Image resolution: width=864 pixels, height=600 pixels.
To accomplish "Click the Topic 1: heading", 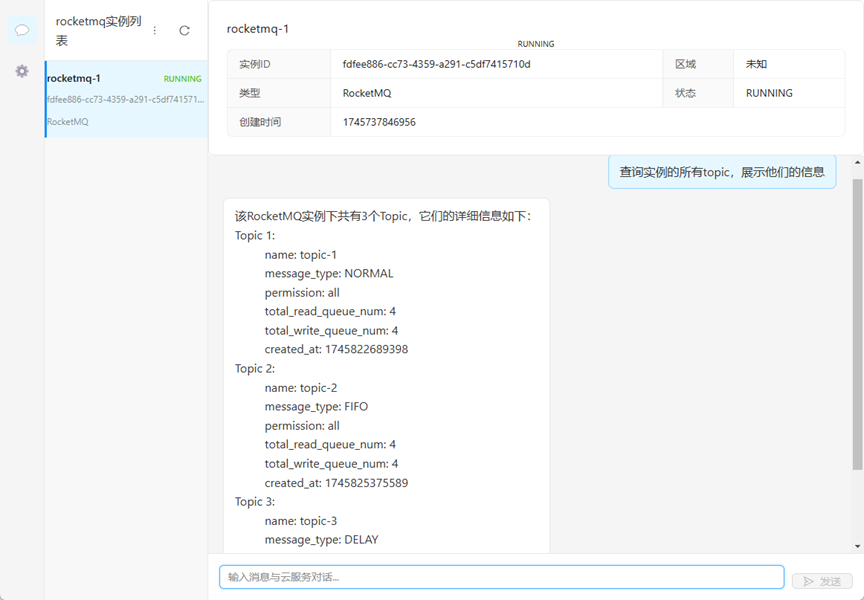I will [255, 235].
